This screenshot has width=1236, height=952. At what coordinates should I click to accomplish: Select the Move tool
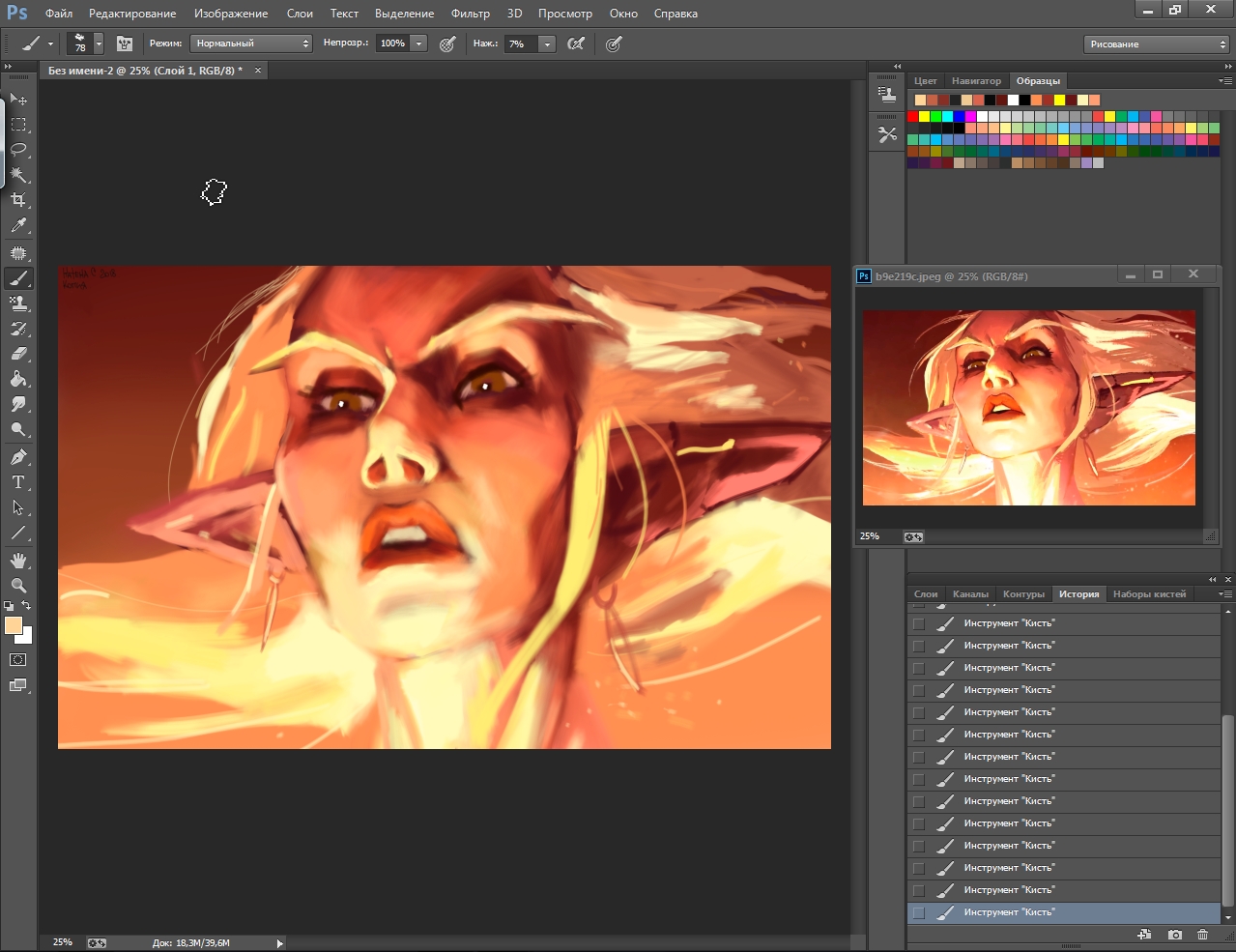click(x=18, y=100)
